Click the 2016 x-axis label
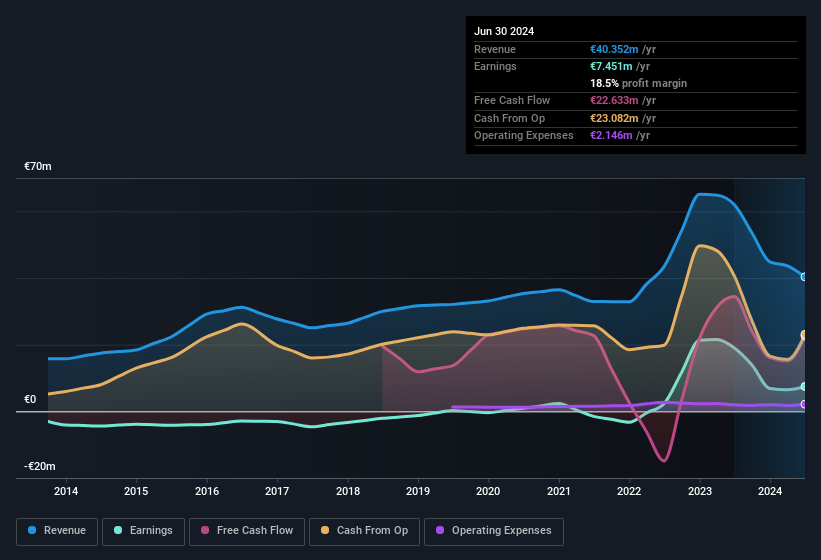821x560 pixels. 207,491
